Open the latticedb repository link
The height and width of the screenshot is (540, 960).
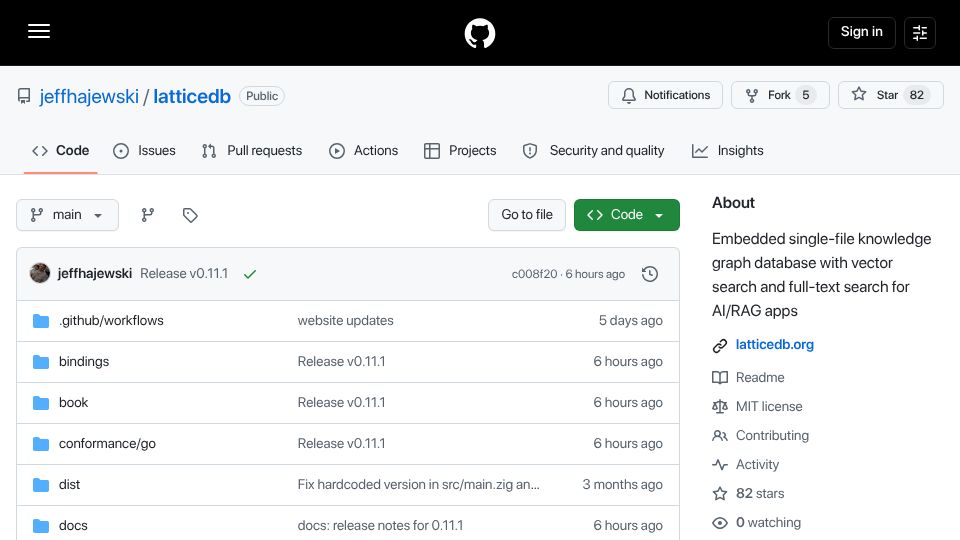pos(192,96)
